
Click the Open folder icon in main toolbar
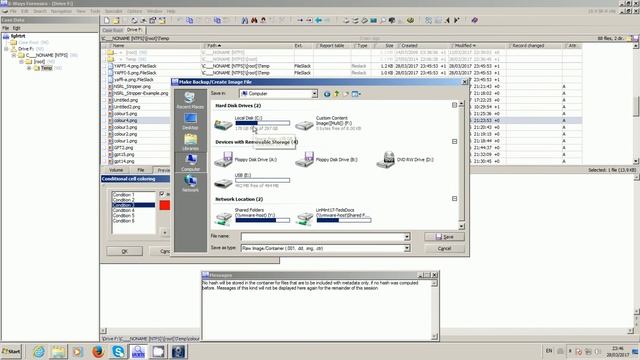(116, 20)
